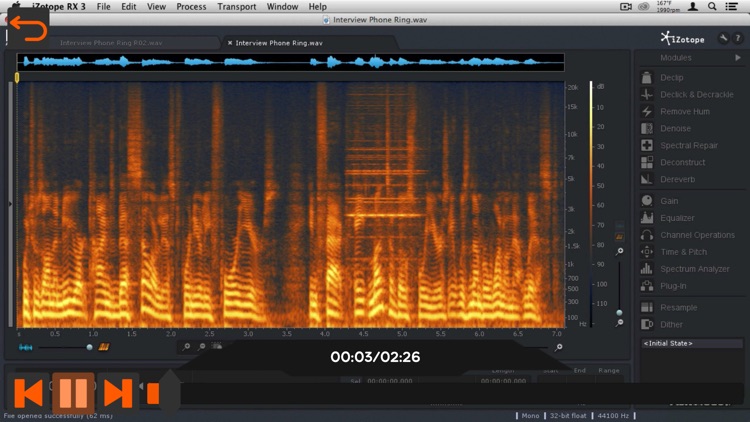Click zoom to selection icon

pyautogui.click(x=217, y=346)
